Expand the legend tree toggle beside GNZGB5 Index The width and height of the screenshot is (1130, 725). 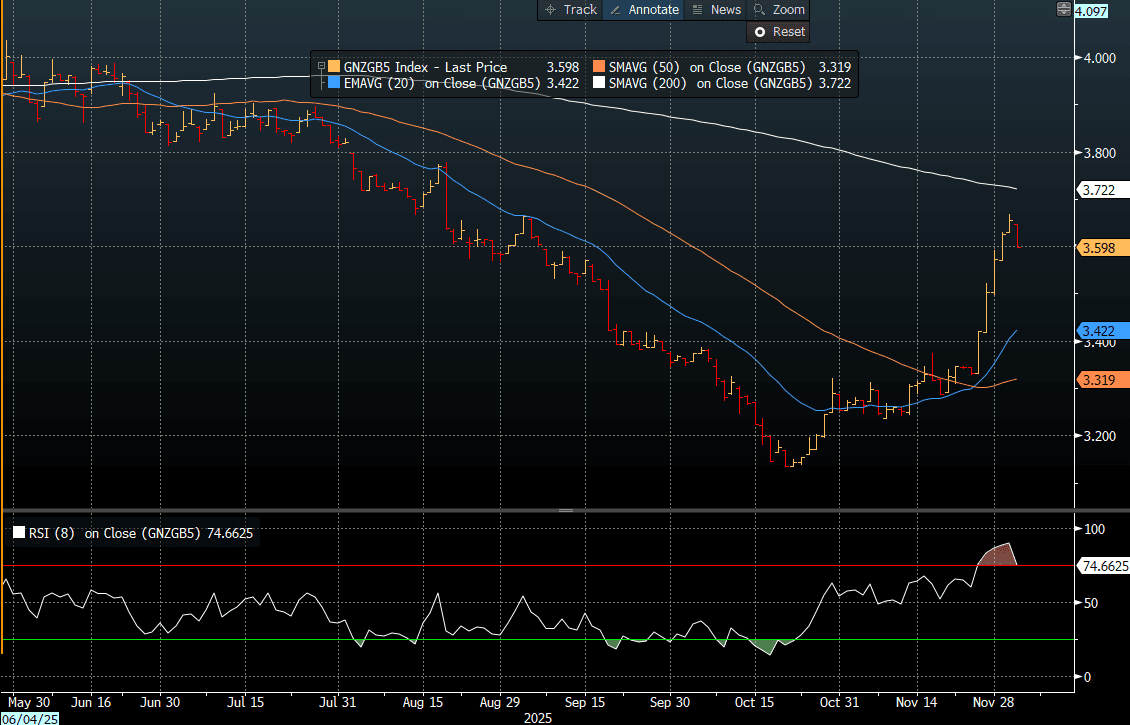click(x=321, y=67)
